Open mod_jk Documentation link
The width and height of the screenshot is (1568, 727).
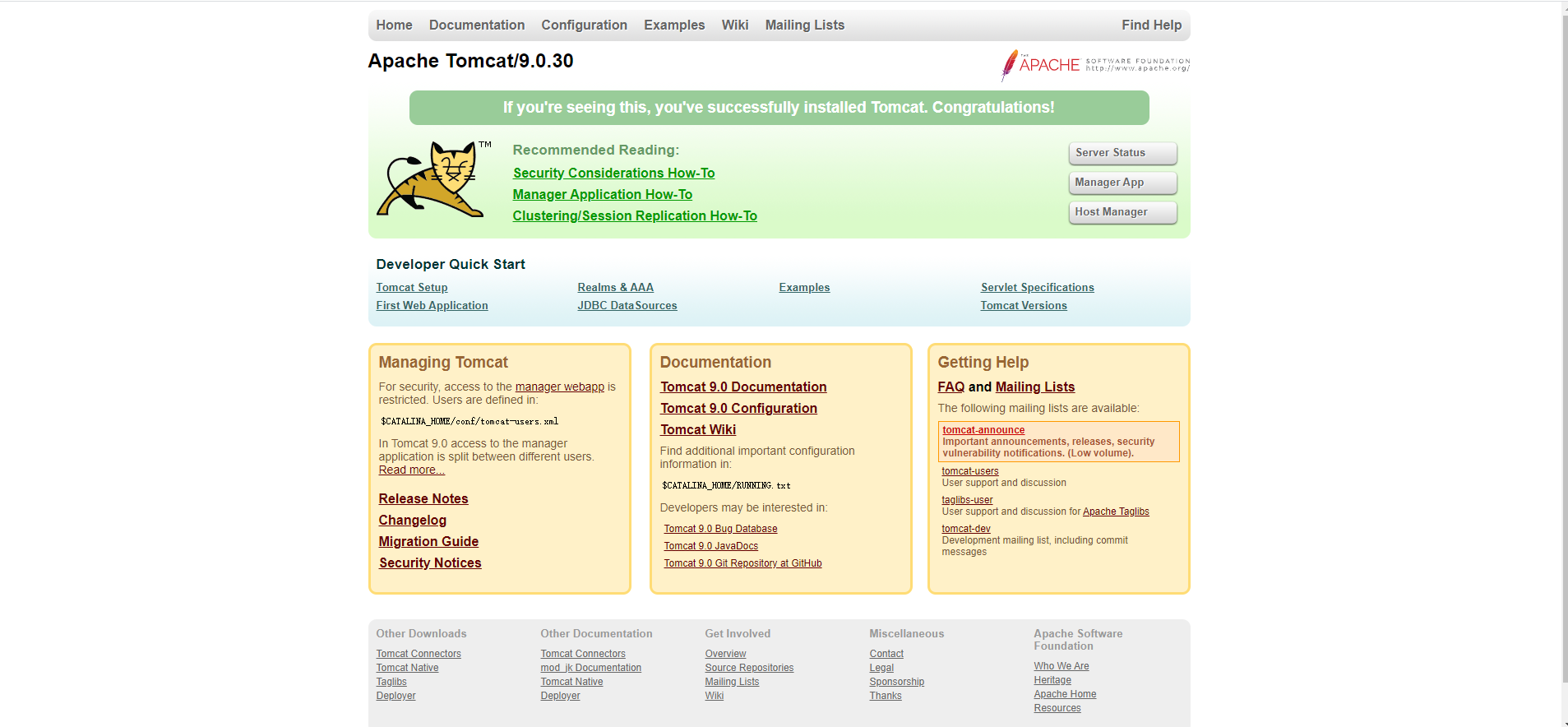point(590,668)
